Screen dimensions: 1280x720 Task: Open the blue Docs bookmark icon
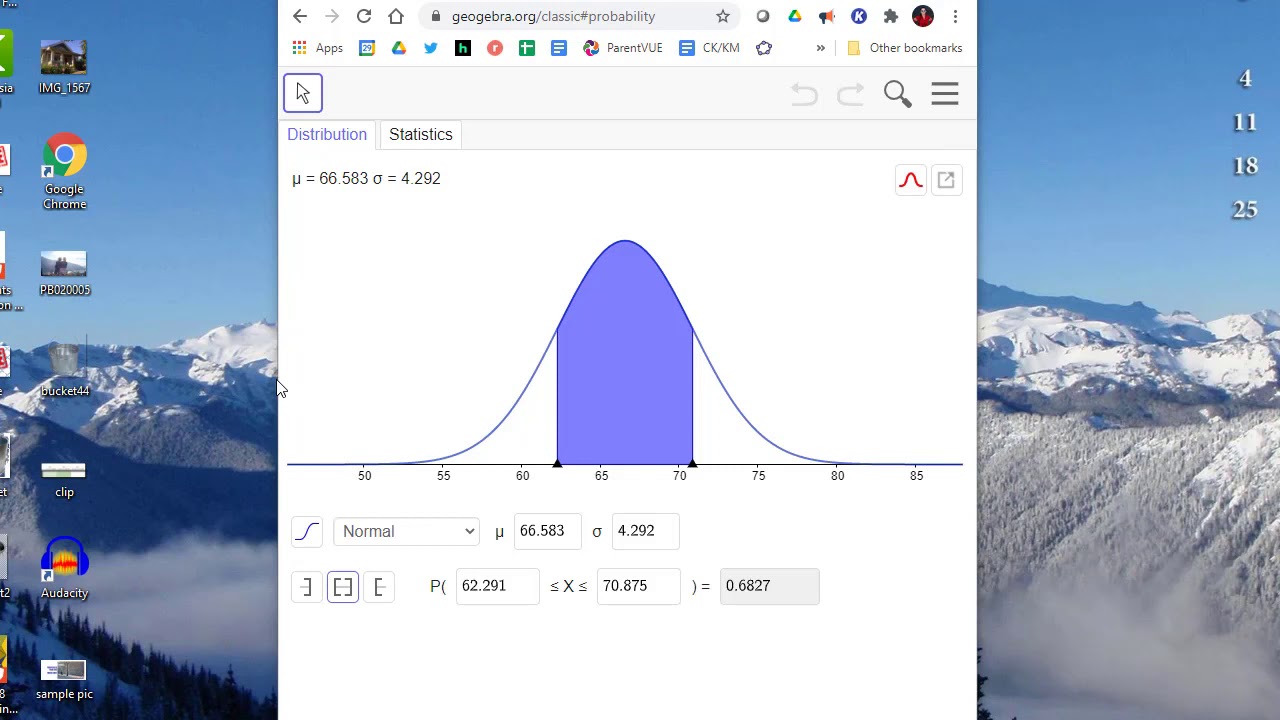pyautogui.click(x=559, y=48)
